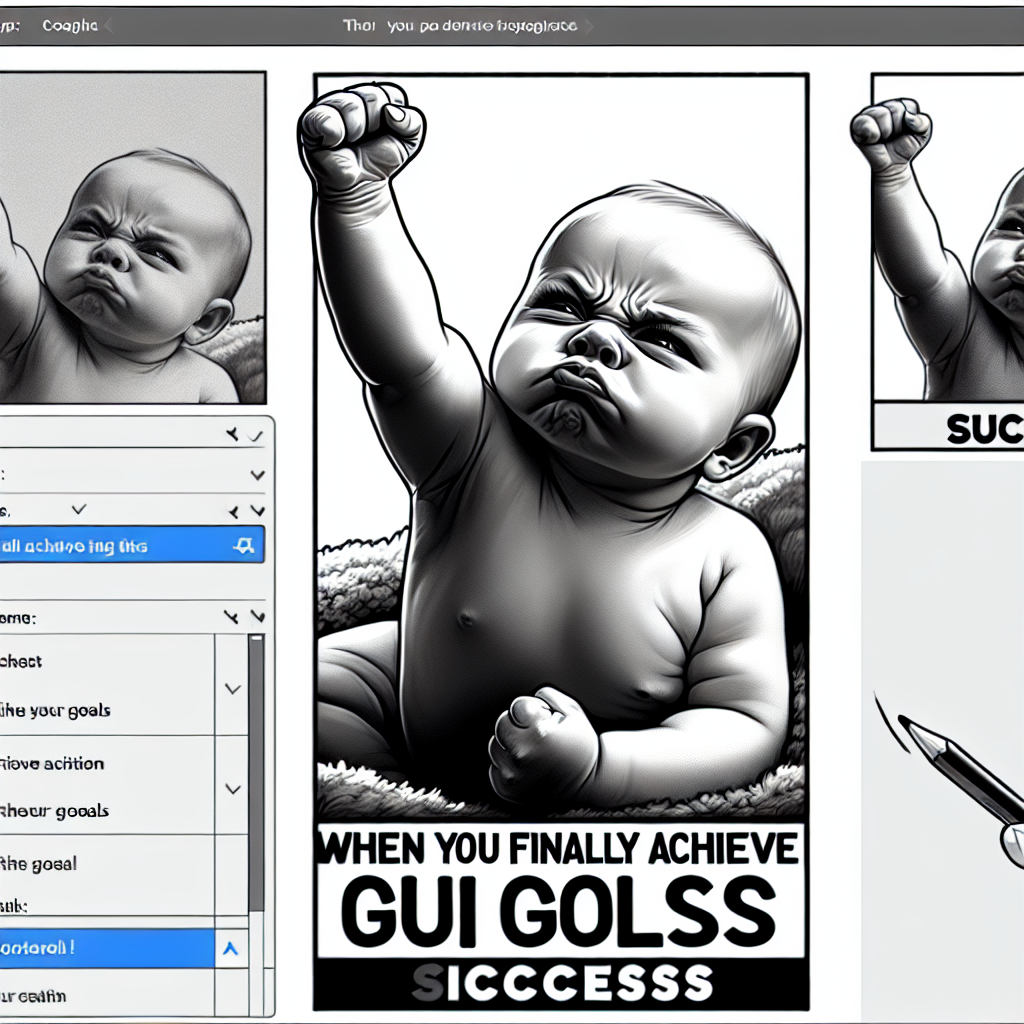Expand the chevron above 'Rhour goeals'
The image size is (1024, 1024).
tap(232, 789)
